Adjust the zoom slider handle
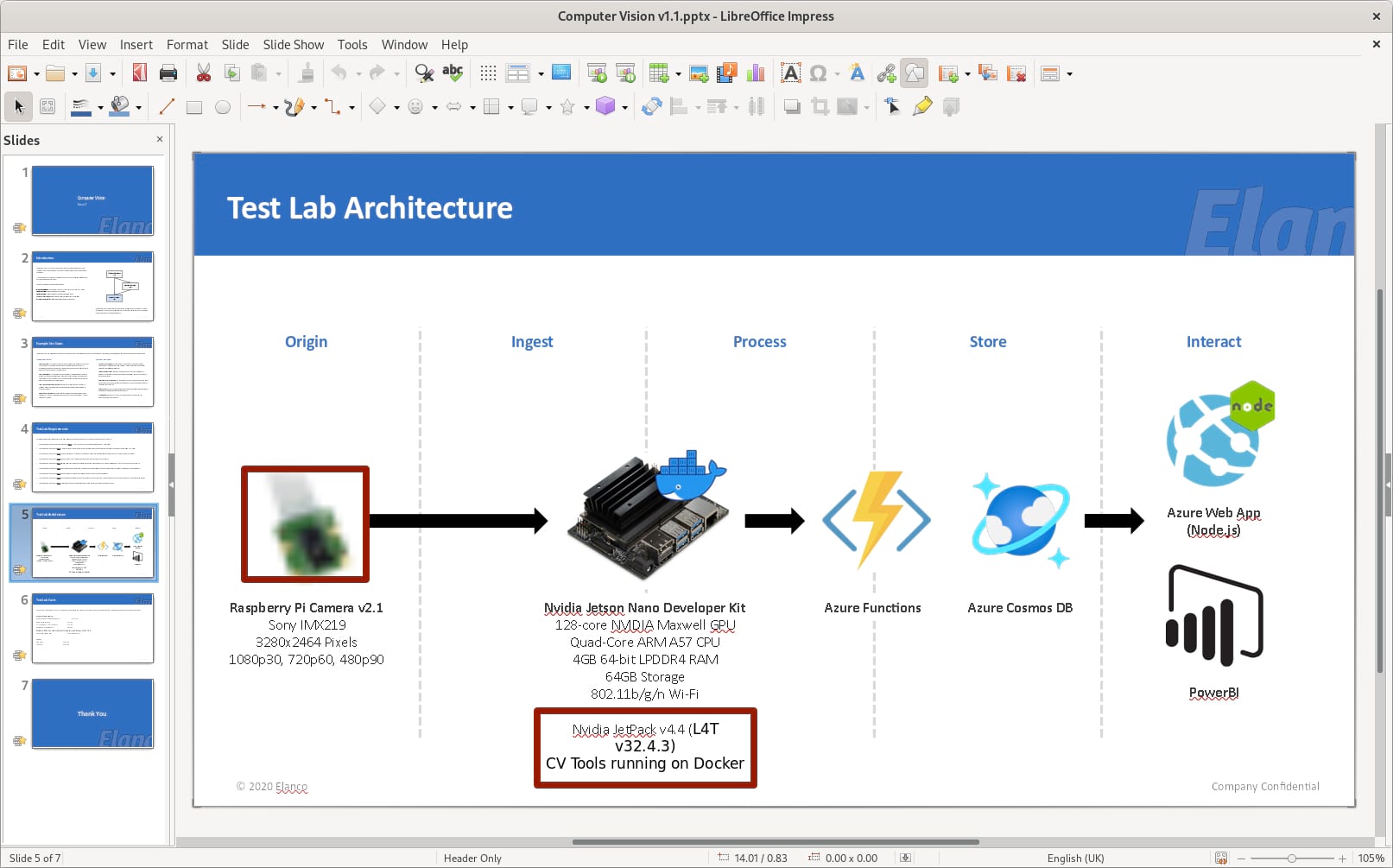Viewport: 1393px width, 868px height. (1291, 858)
